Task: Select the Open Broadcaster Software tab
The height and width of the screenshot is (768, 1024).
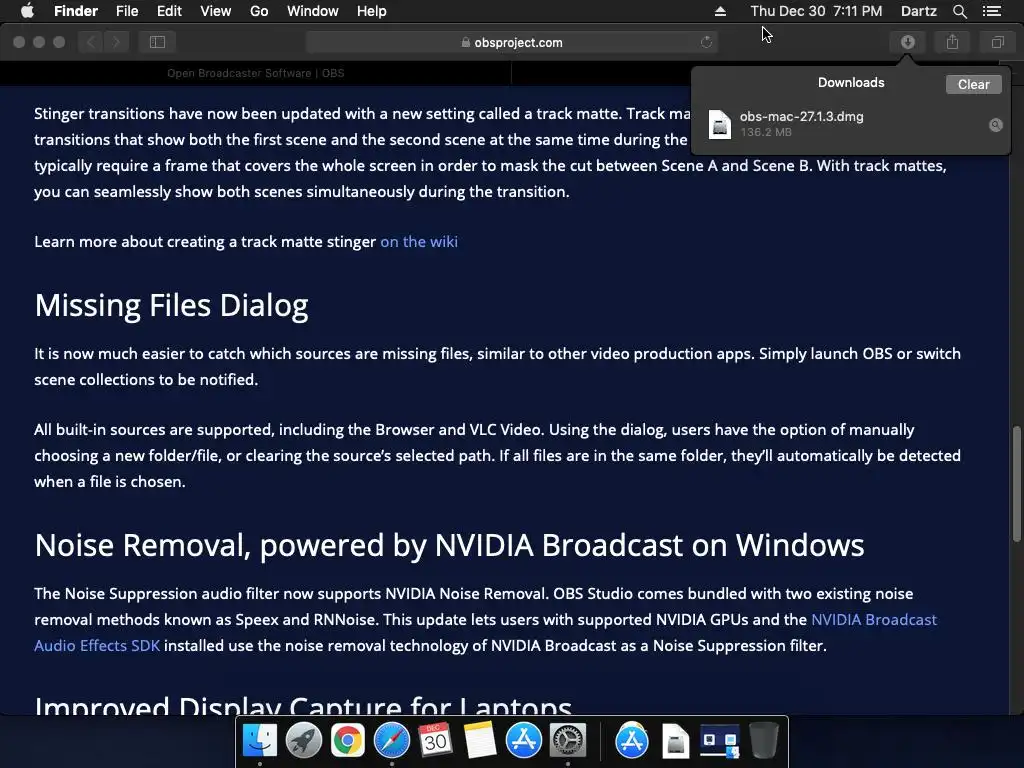Action: click(255, 73)
